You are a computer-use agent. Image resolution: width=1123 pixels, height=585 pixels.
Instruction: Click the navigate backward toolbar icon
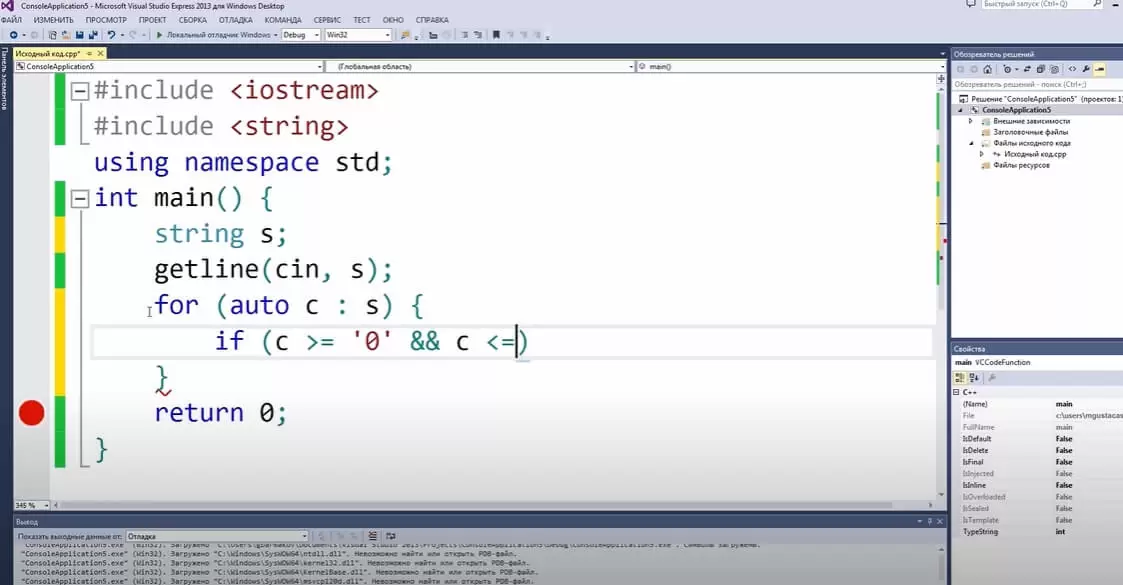click(14, 35)
